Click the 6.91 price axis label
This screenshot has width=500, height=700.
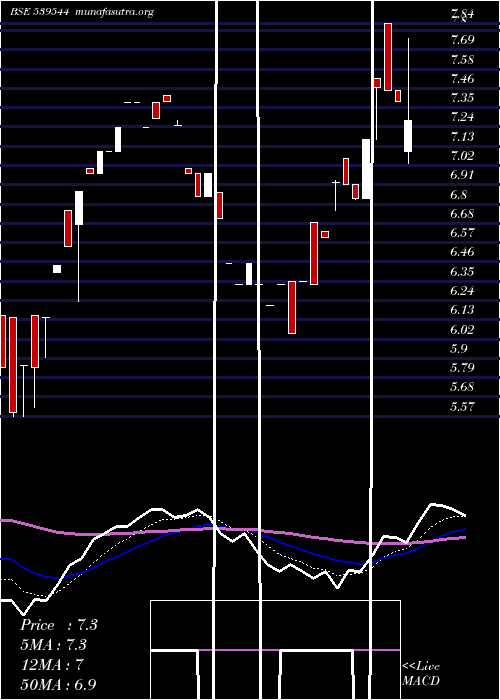point(462,175)
